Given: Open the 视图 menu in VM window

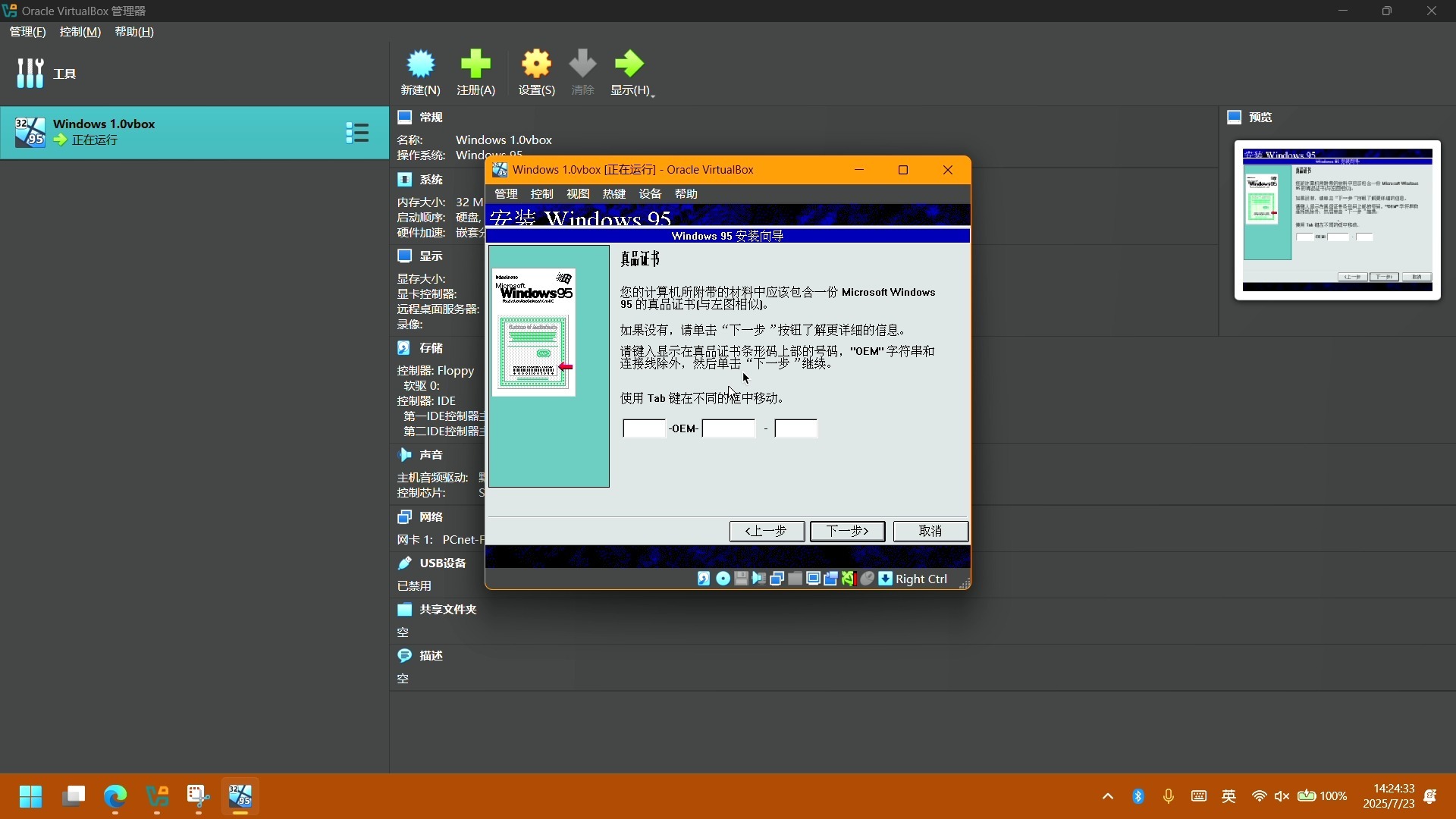Looking at the screenshot, I should click(x=578, y=194).
